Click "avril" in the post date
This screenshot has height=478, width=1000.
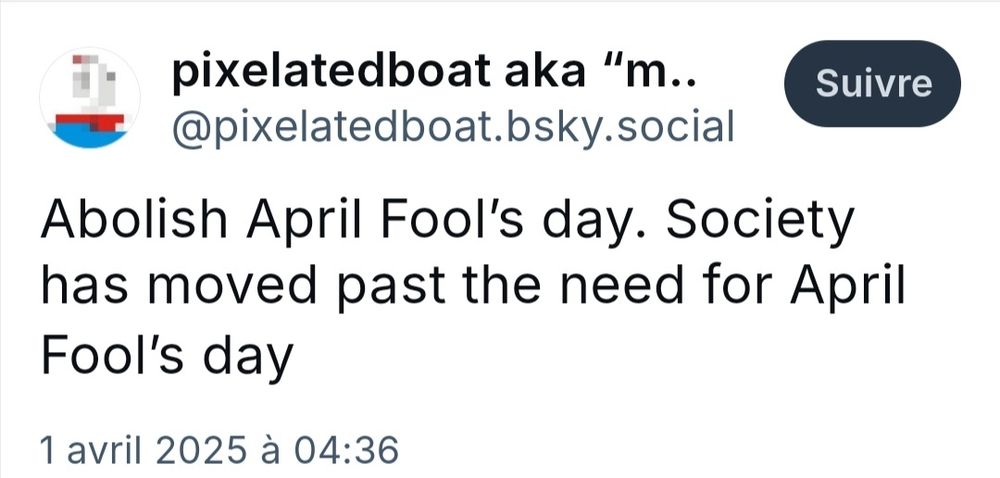pyautogui.click(x=103, y=450)
